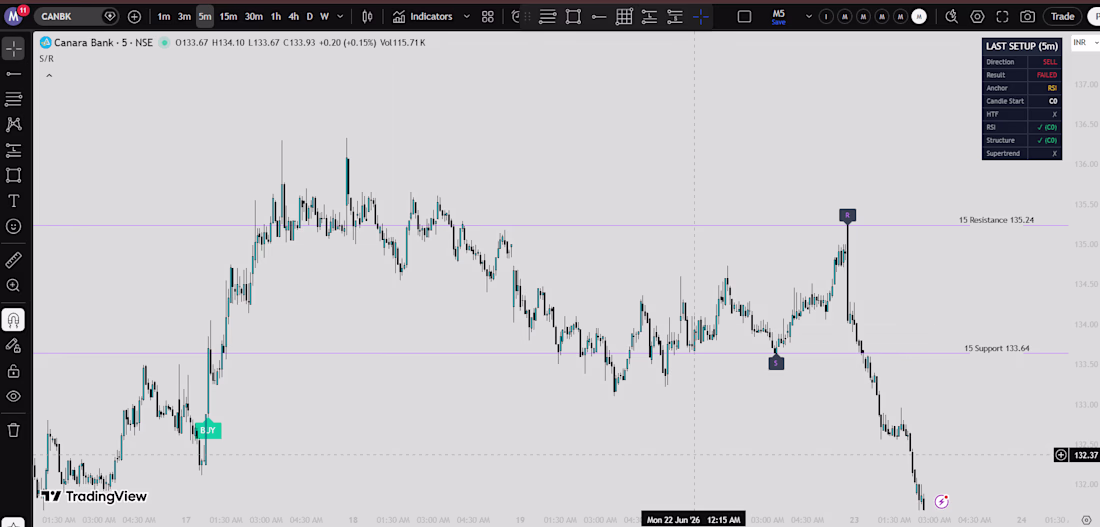Select the crosshair cursor tool in left sidebar
The width and height of the screenshot is (1100, 527).
[13, 48]
